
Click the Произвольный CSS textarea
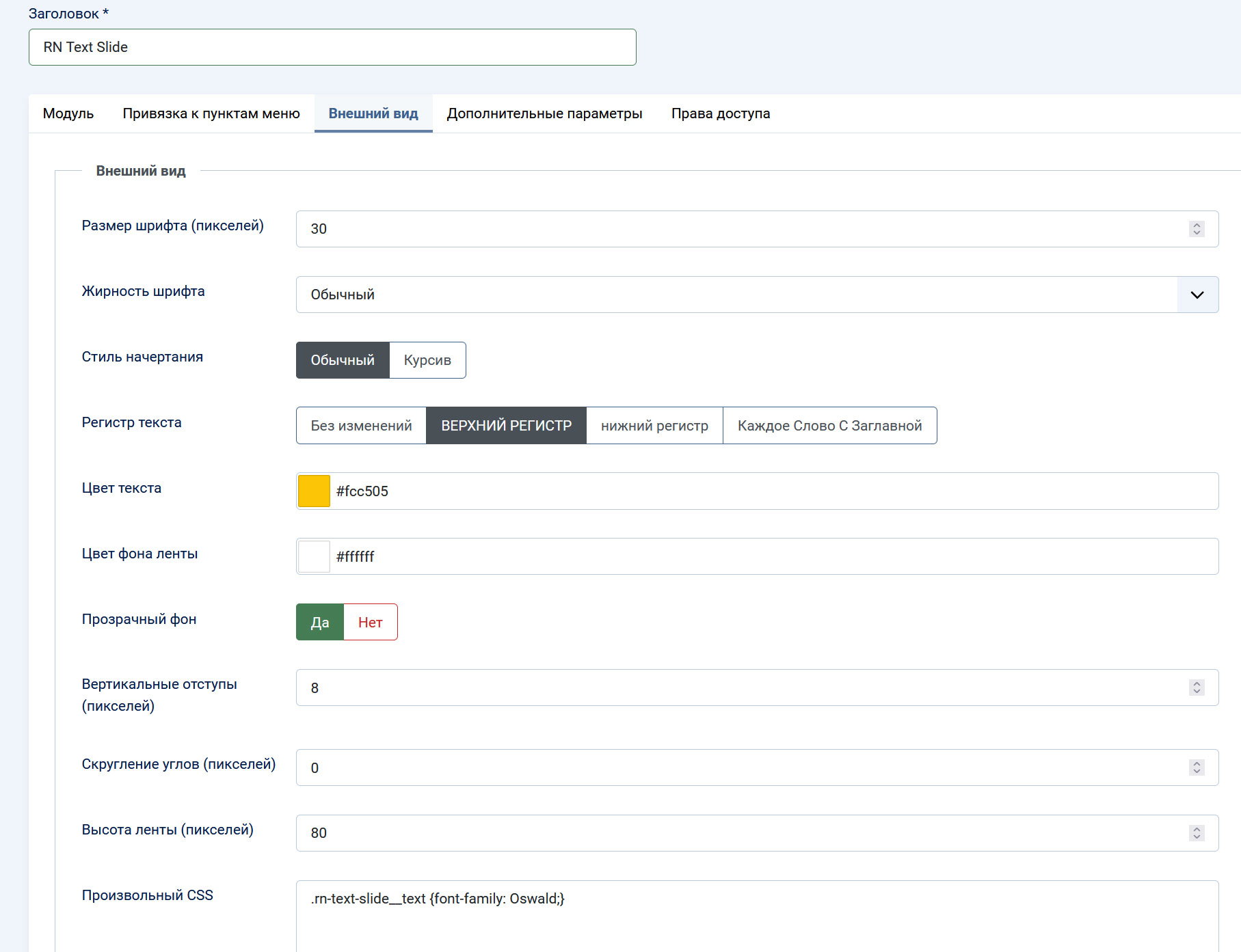point(757,916)
